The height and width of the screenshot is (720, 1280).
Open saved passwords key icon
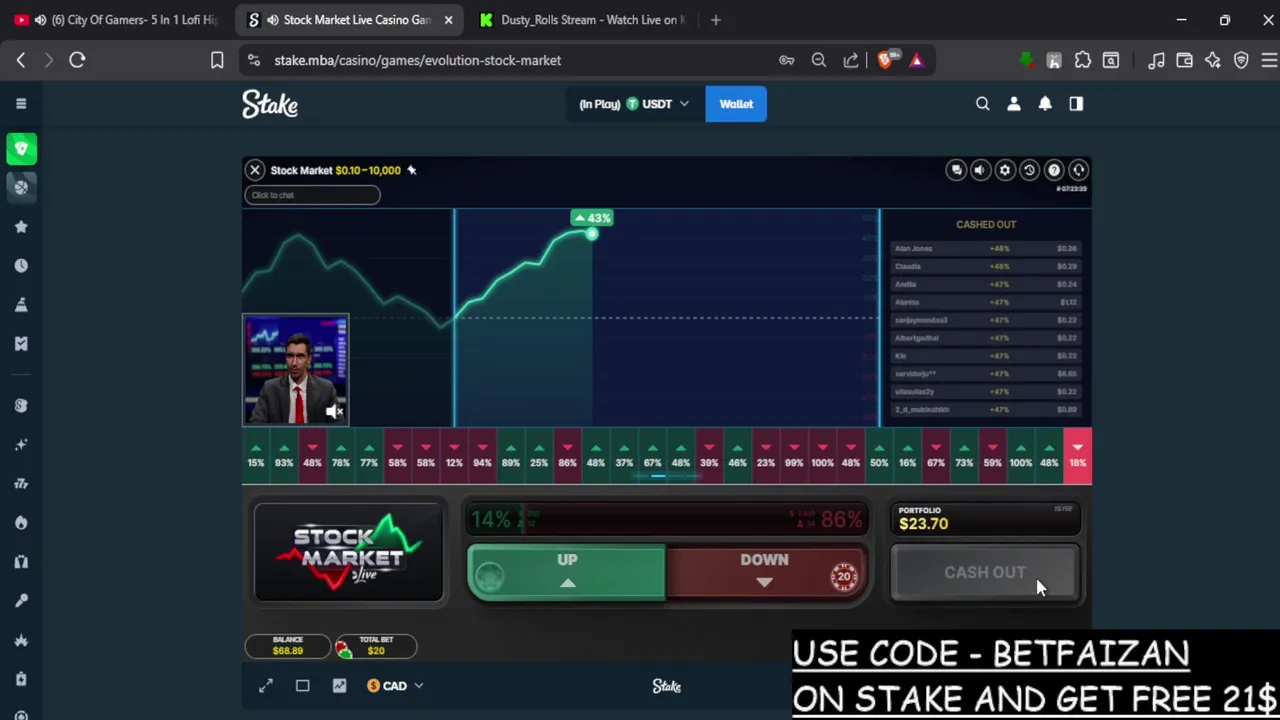[787, 60]
